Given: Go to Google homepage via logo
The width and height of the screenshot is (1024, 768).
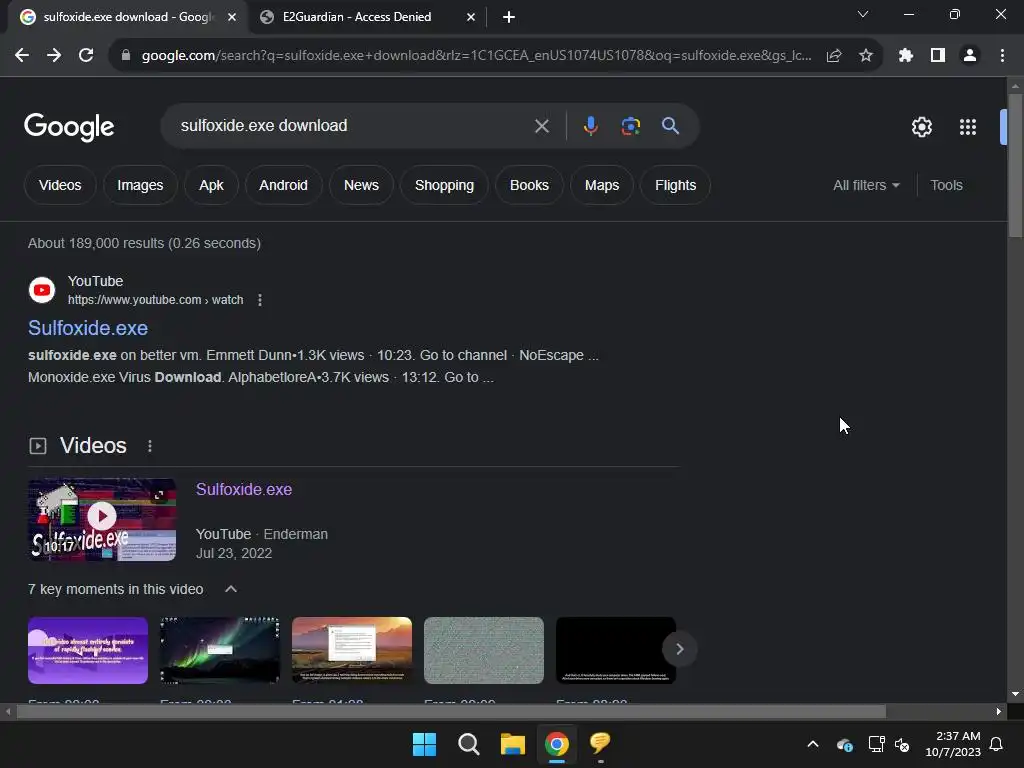Looking at the screenshot, I should pos(69,127).
